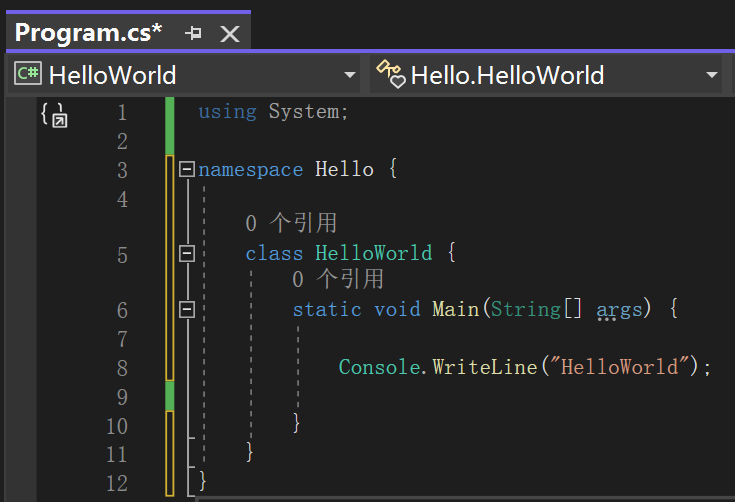
Task: Click the braces document icon in margin
Action: (54, 114)
